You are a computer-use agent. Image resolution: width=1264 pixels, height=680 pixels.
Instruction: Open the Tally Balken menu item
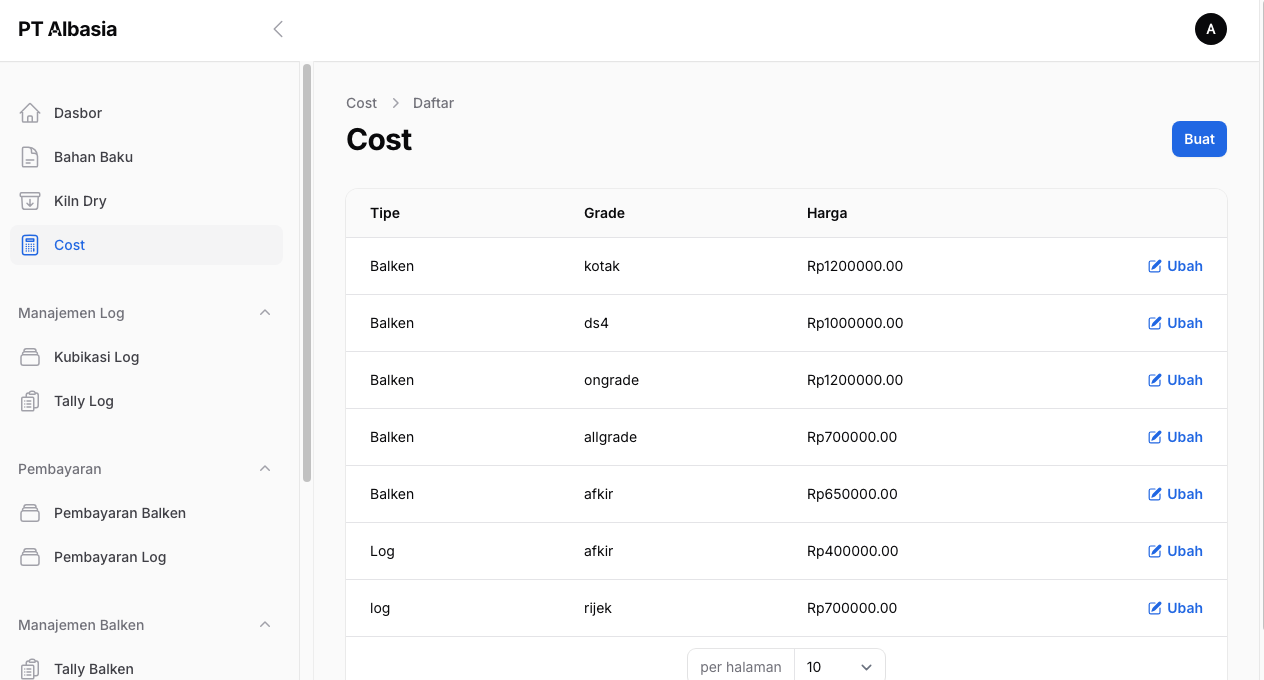(x=94, y=668)
